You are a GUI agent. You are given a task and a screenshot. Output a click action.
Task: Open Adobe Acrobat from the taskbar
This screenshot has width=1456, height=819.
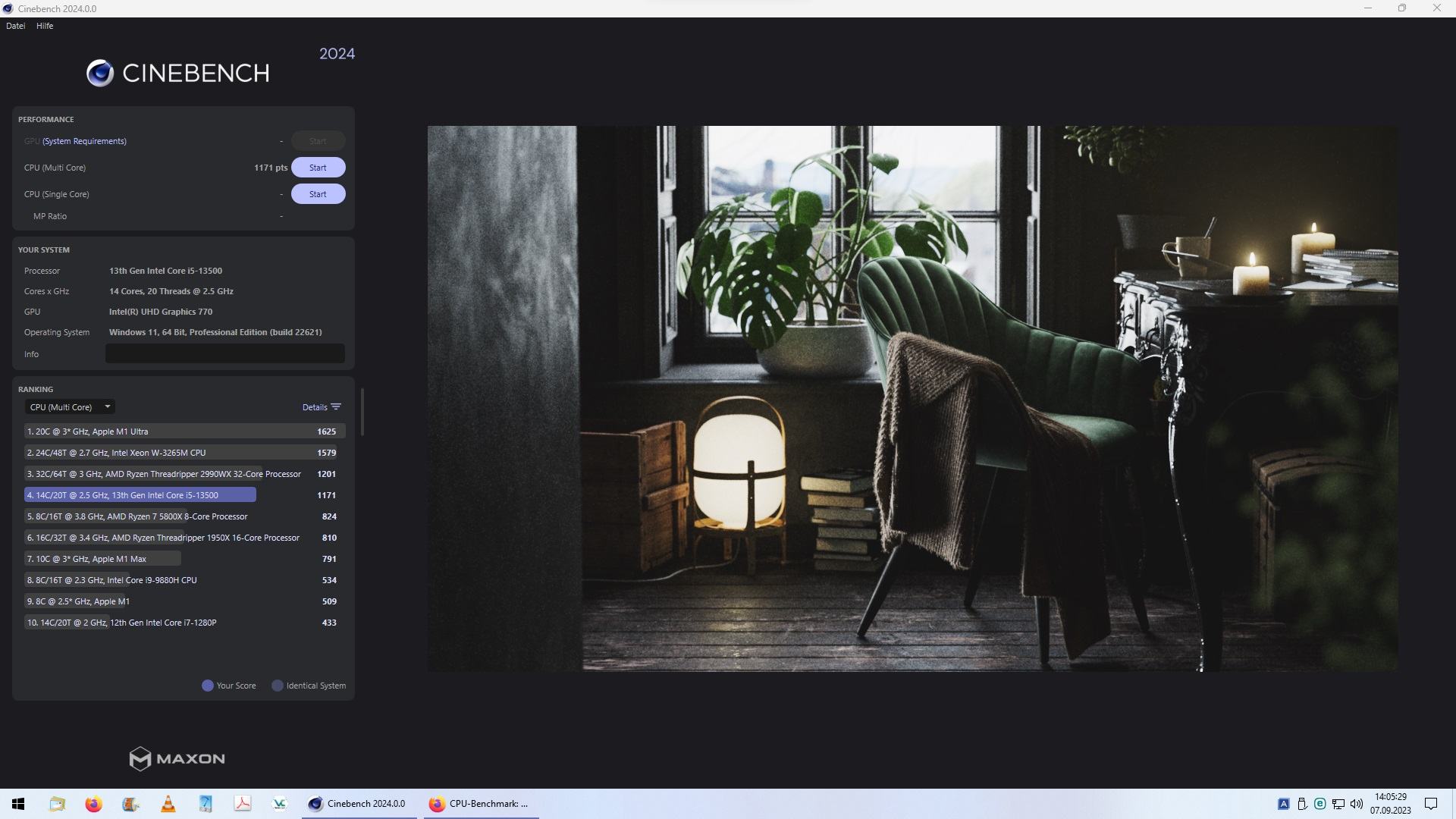point(243,804)
